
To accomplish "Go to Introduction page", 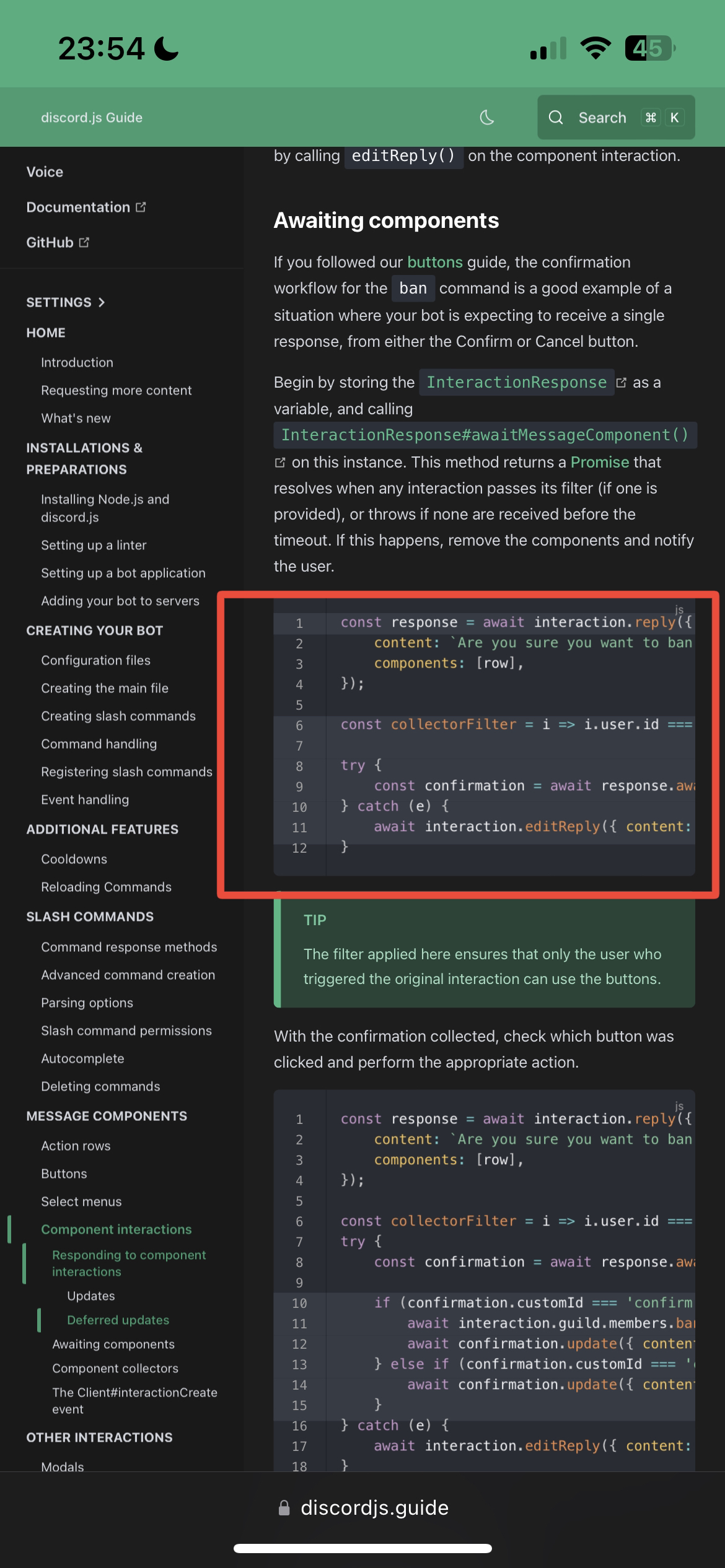I will (77, 362).
